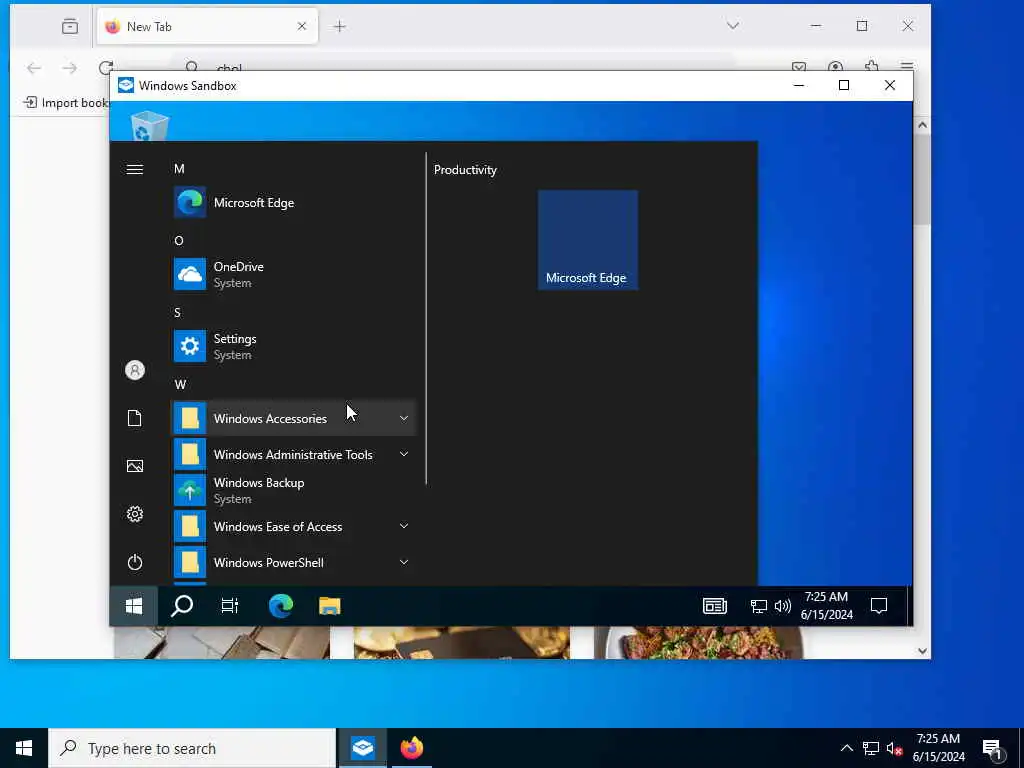This screenshot has height=768, width=1024.
Task: Launch OneDrive from the Start menu
Action: (x=293, y=274)
